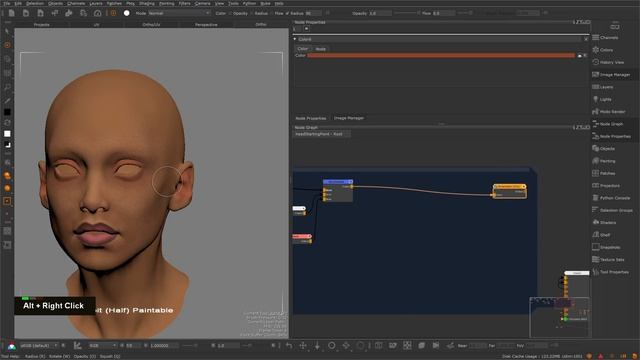The height and width of the screenshot is (360, 640).
Task: Select the pink-header node in graph
Action: (x=302, y=239)
